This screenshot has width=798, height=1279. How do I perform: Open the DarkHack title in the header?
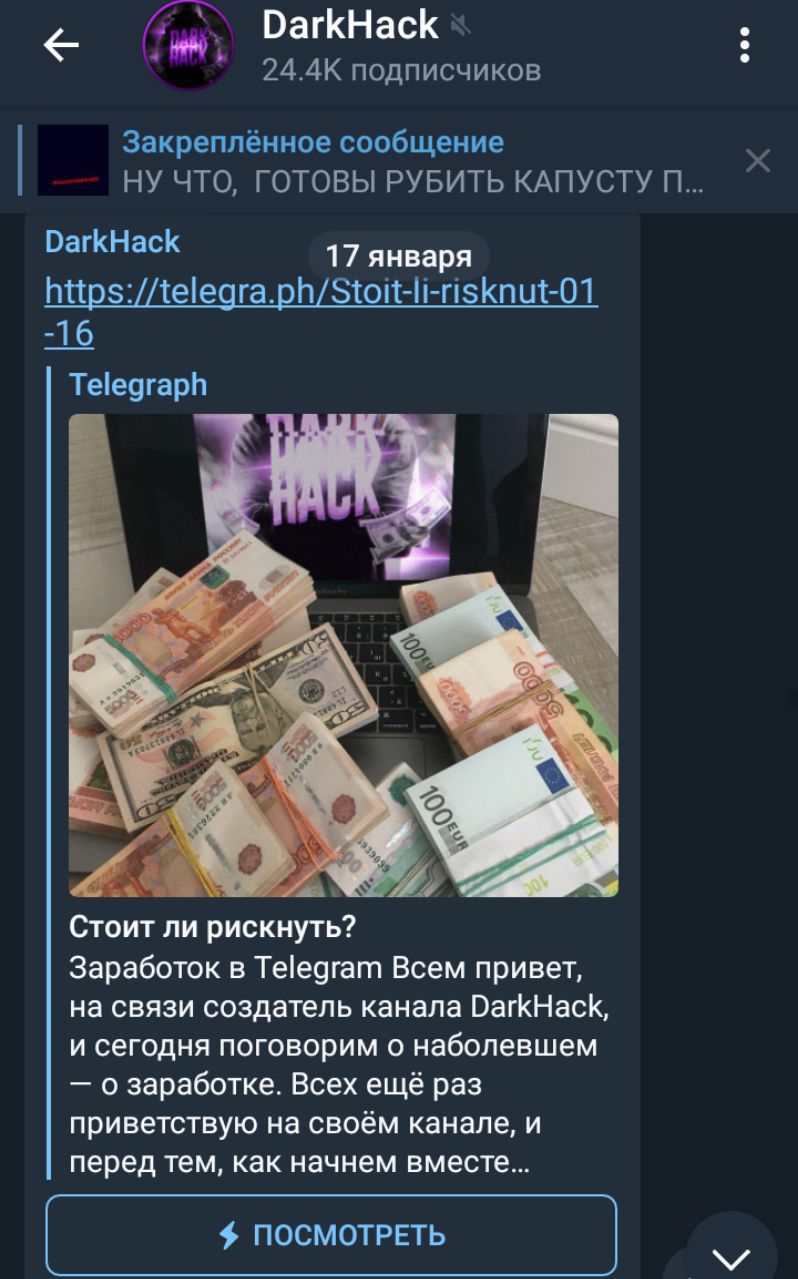coord(350,25)
